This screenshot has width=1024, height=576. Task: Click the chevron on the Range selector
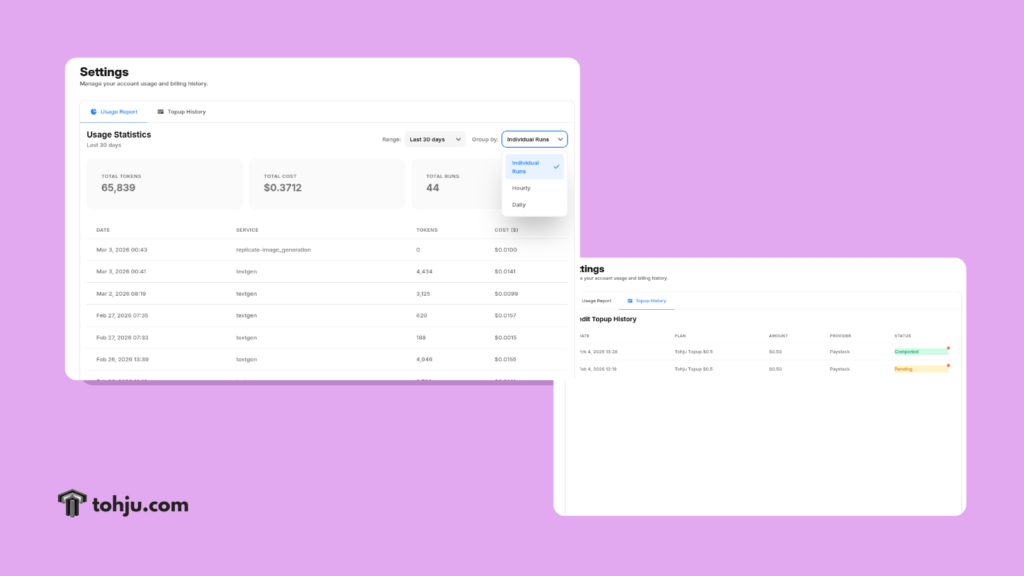coord(458,140)
